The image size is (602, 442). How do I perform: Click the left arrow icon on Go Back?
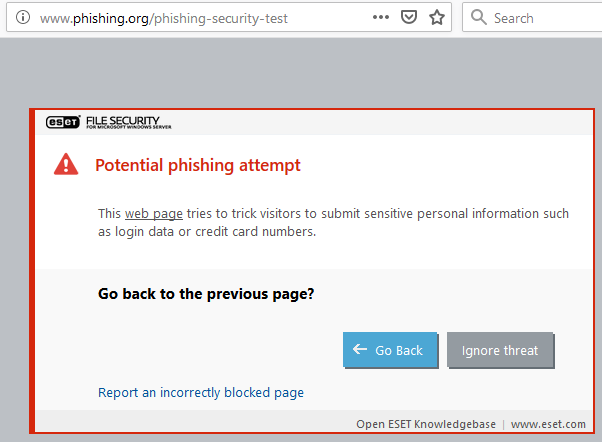point(360,350)
